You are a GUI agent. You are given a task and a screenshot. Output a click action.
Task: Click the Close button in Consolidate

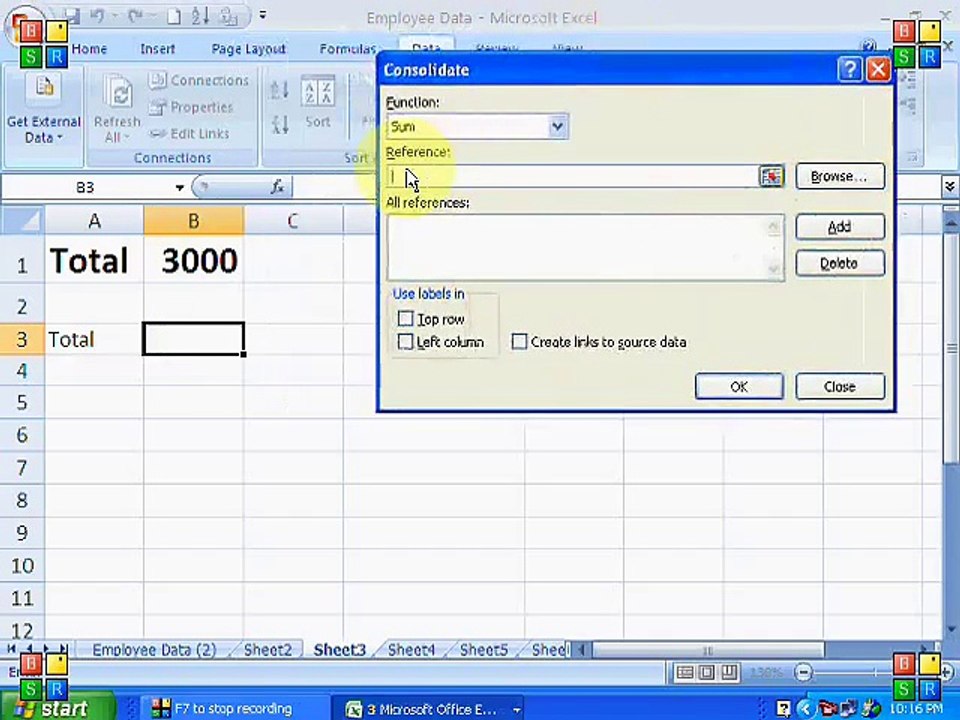(839, 386)
